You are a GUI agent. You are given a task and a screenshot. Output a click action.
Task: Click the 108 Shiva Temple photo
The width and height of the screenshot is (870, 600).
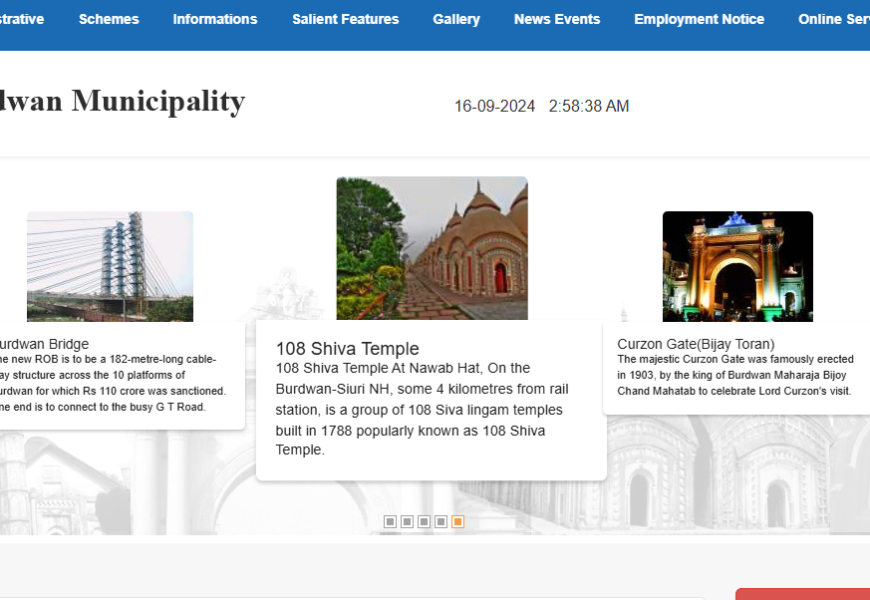(x=432, y=248)
